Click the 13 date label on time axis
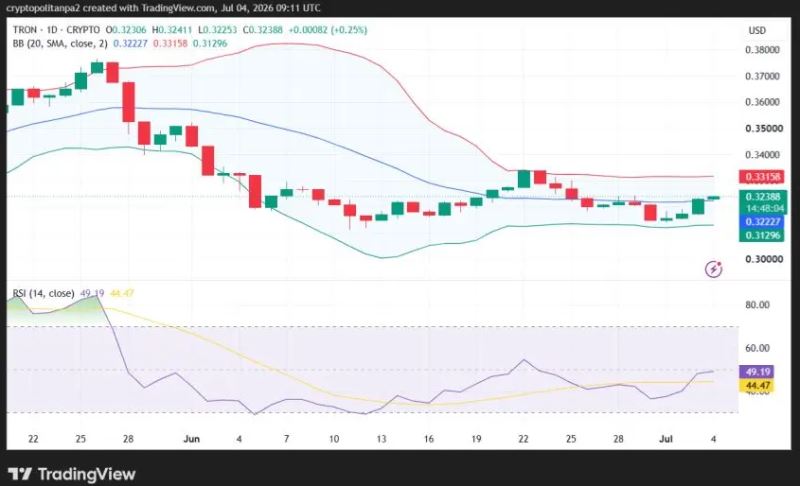This screenshot has width=800, height=486. tap(381, 439)
